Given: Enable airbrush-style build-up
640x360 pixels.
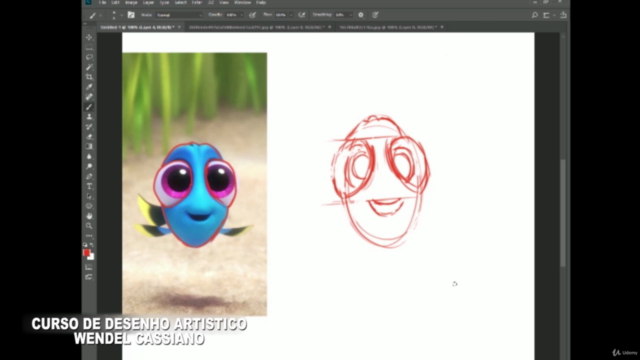Looking at the screenshot, I should (302, 15).
